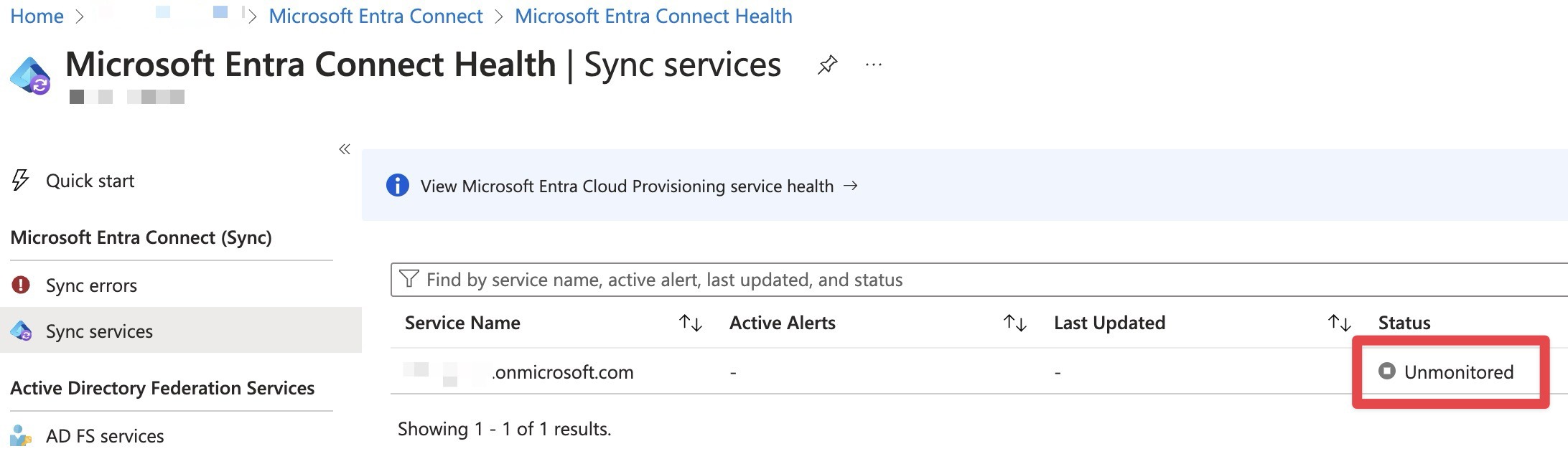View Microsoft Entra Cloud Provisioning service health
This screenshot has height=459, width=1568.
[x=627, y=186]
